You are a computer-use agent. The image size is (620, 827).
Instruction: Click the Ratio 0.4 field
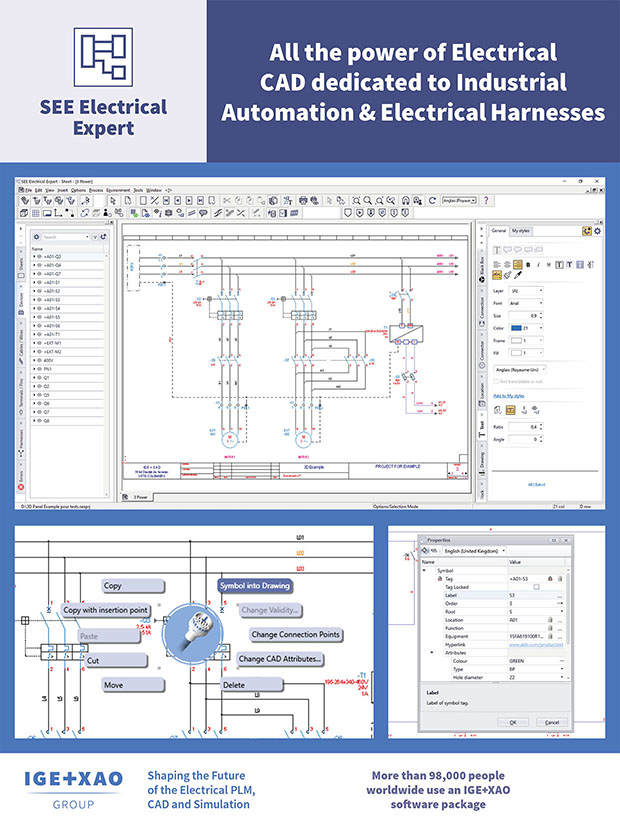point(526,427)
